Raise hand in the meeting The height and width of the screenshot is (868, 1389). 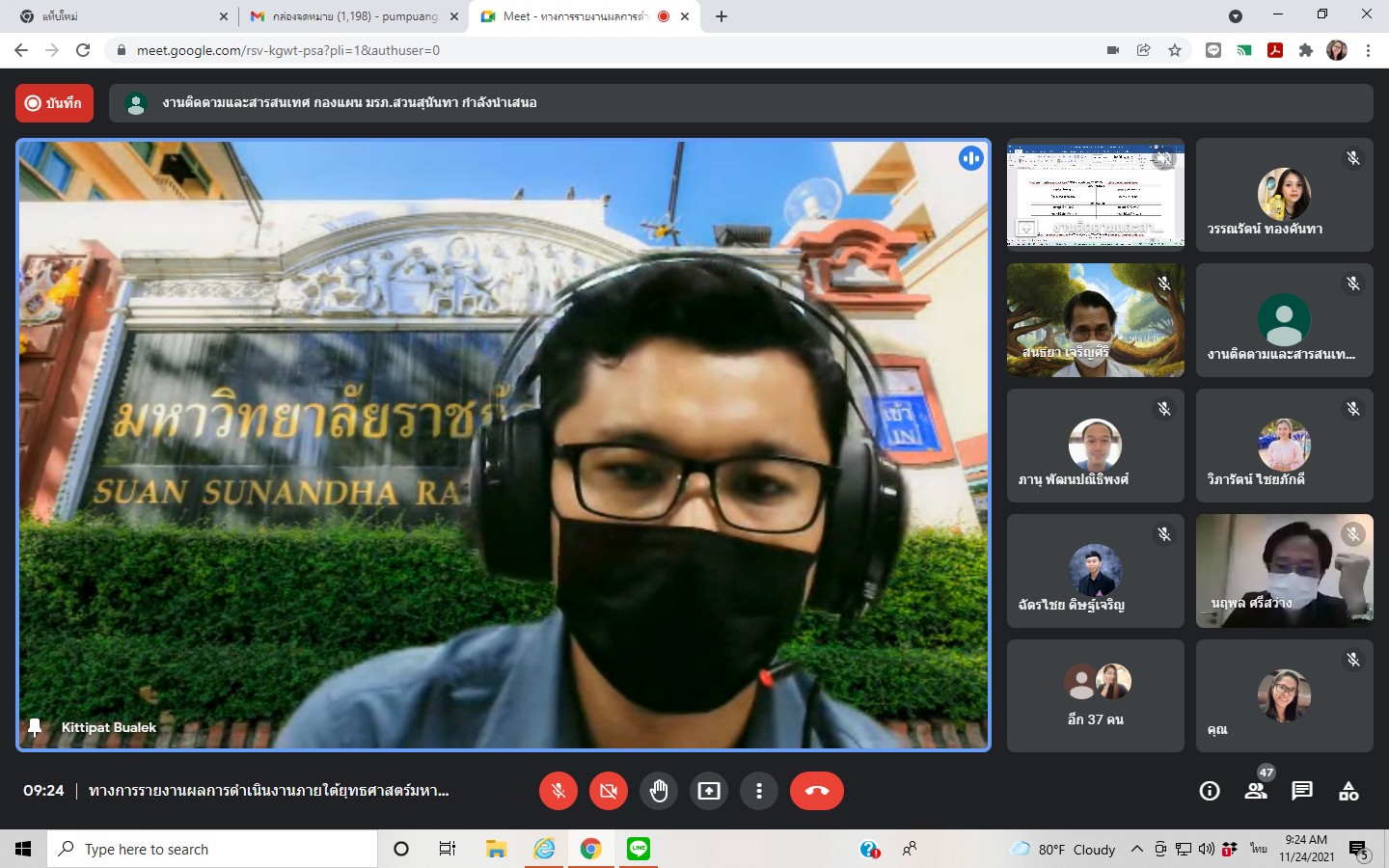click(x=659, y=791)
